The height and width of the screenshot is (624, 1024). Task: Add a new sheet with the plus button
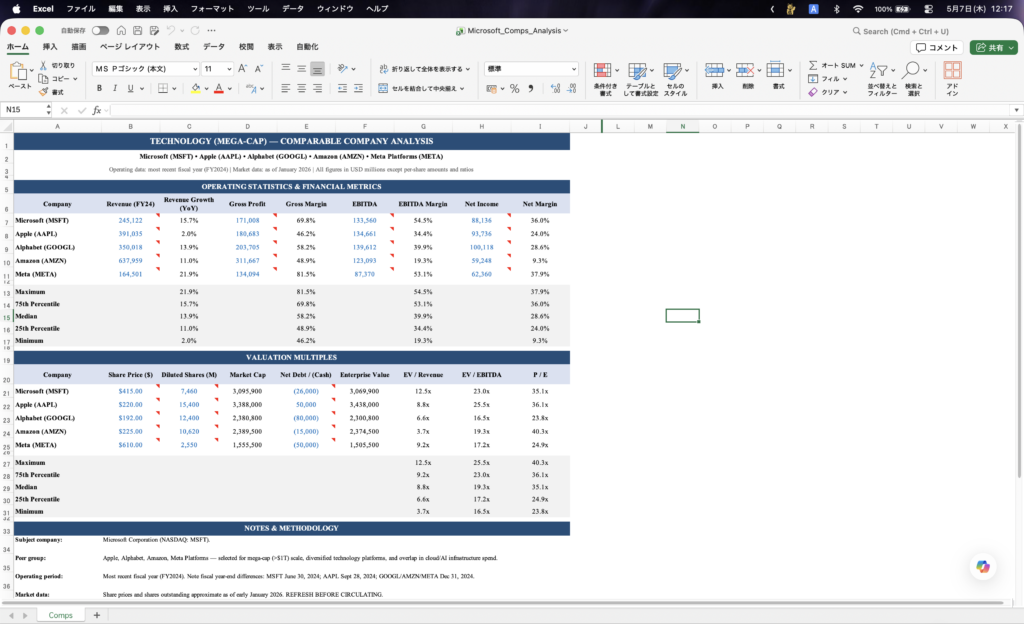(x=97, y=615)
